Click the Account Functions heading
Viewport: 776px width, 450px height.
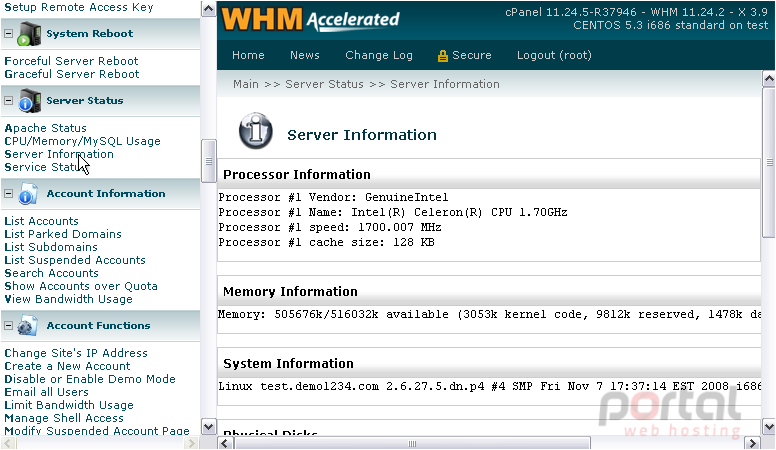(98, 326)
